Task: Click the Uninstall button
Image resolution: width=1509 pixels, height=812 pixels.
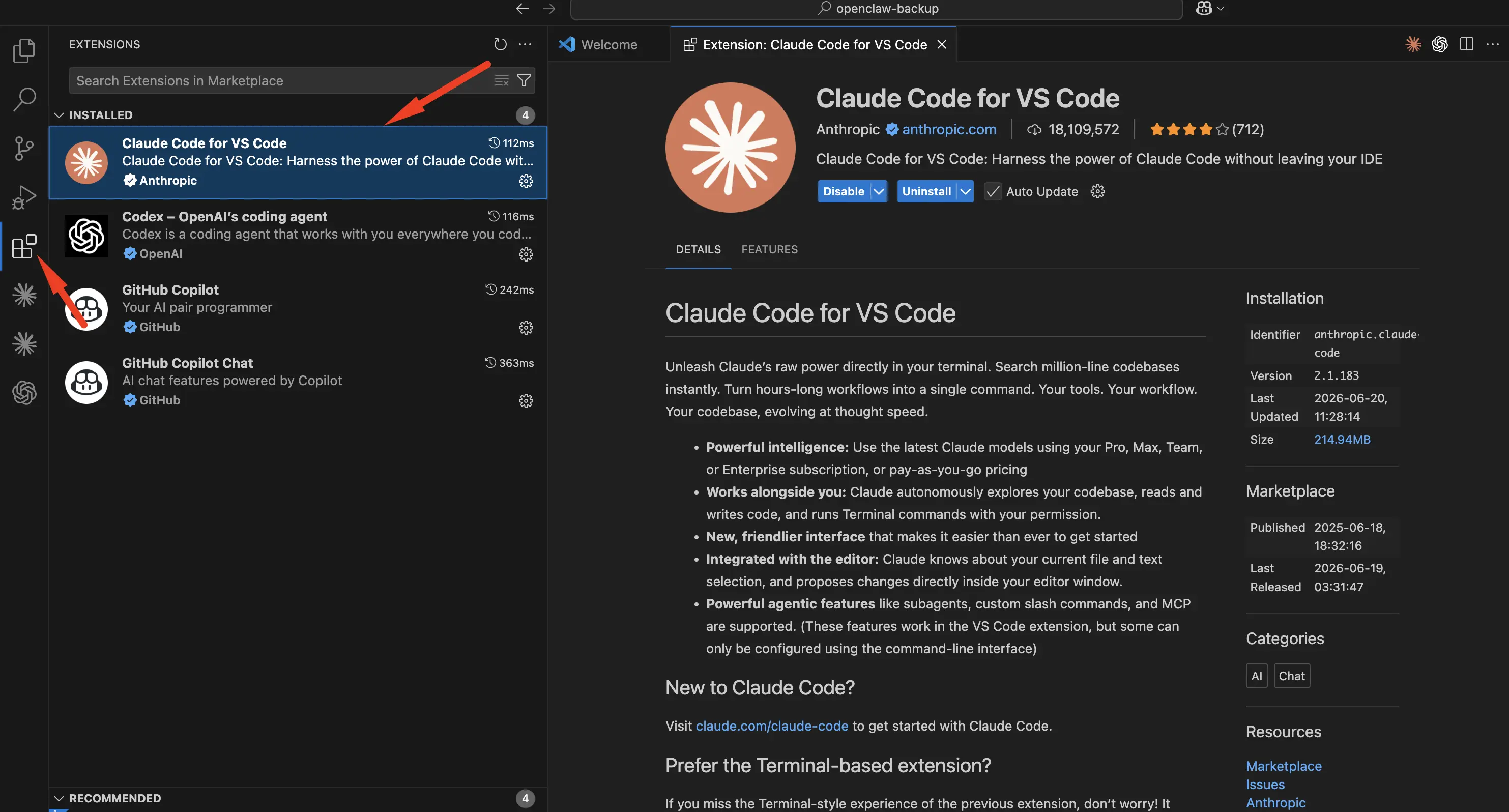Action: tap(926, 192)
